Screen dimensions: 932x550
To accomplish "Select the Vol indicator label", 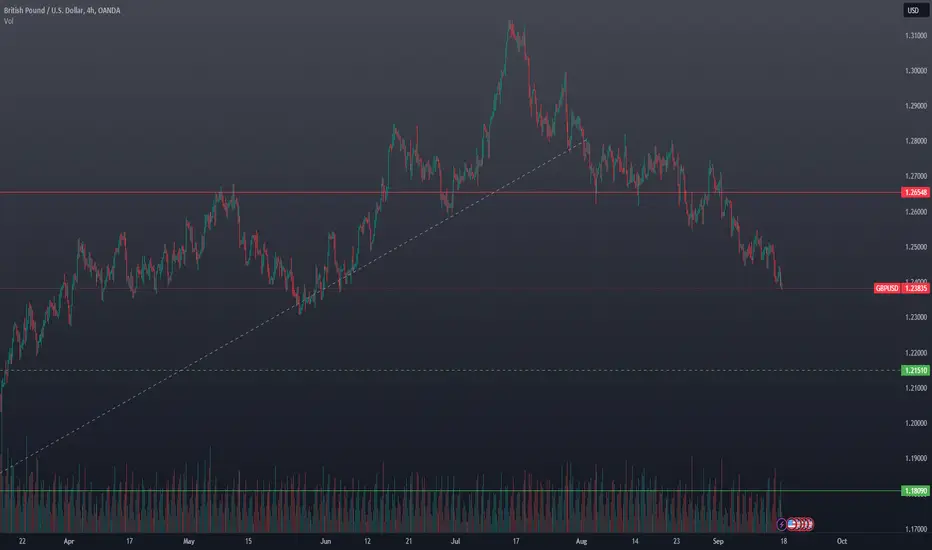I will click(x=8, y=21).
